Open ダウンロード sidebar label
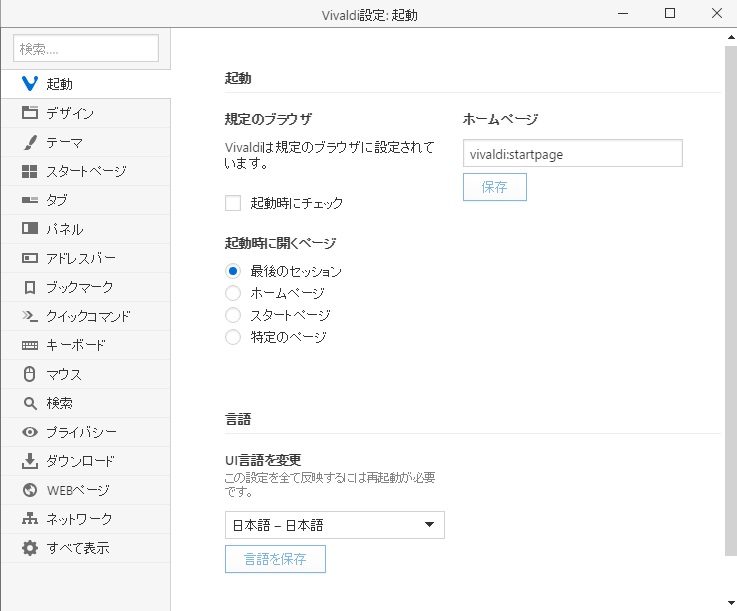The image size is (737, 611). point(80,461)
